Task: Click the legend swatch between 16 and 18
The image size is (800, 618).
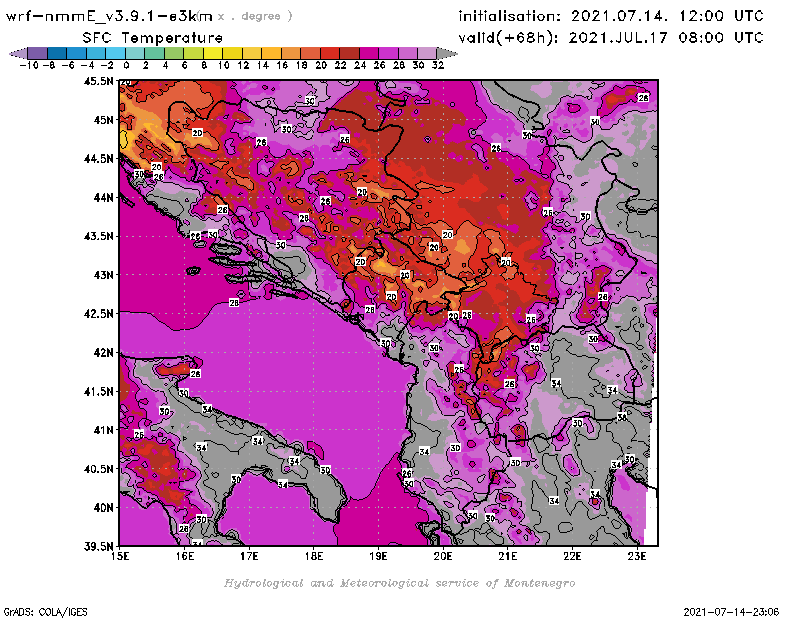Action: [x=291, y=53]
